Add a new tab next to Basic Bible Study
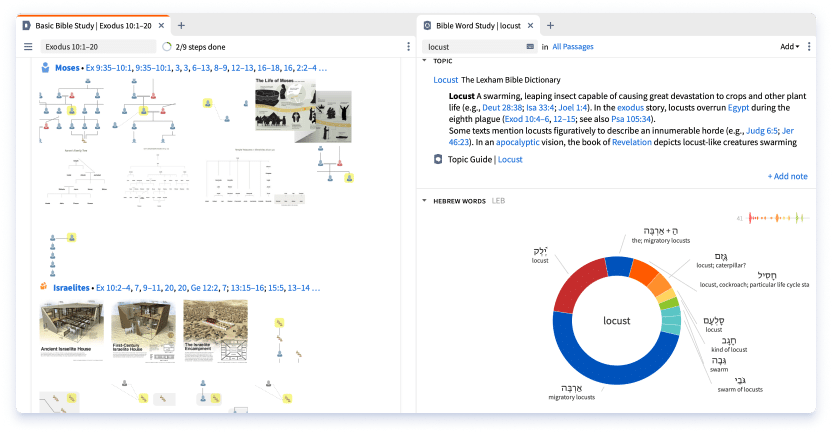Screen dimensions: 832x432 (x=180, y=25)
